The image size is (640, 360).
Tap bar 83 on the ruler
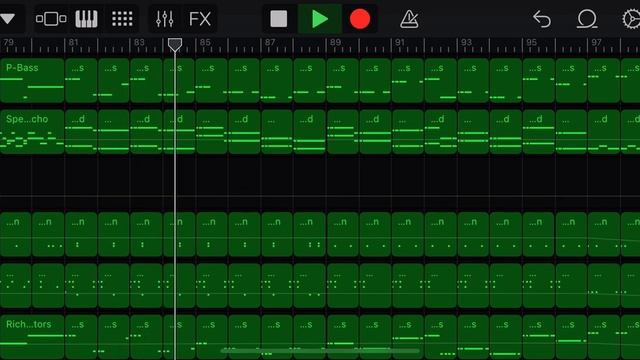pyautogui.click(x=139, y=42)
